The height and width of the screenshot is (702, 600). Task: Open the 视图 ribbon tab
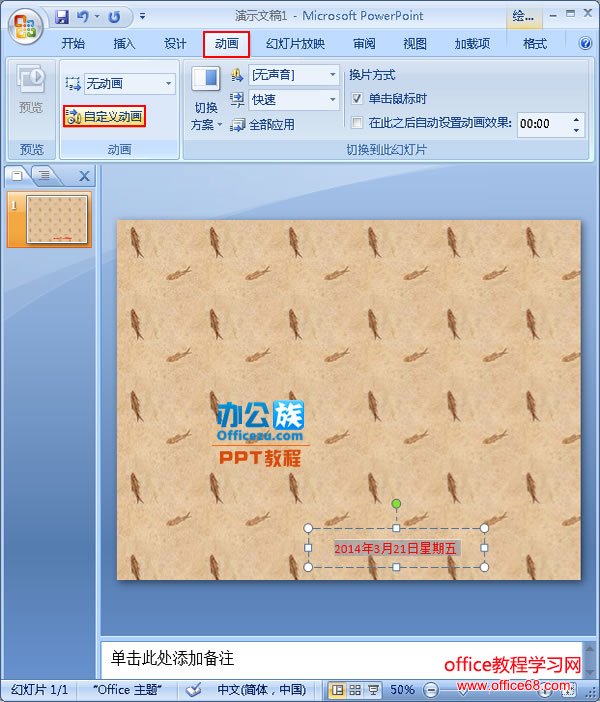(x=415, y=43)
